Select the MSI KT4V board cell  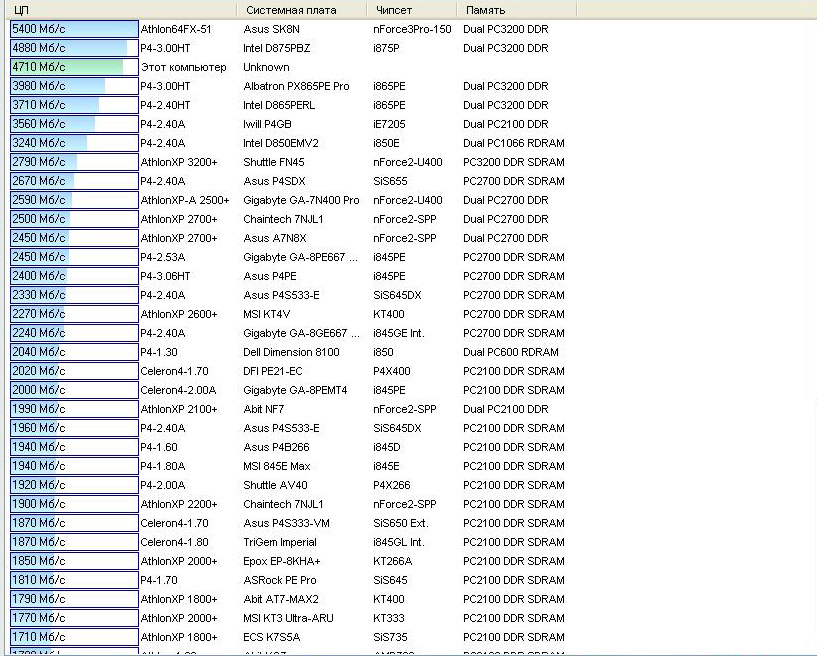[x=267, y=314]
